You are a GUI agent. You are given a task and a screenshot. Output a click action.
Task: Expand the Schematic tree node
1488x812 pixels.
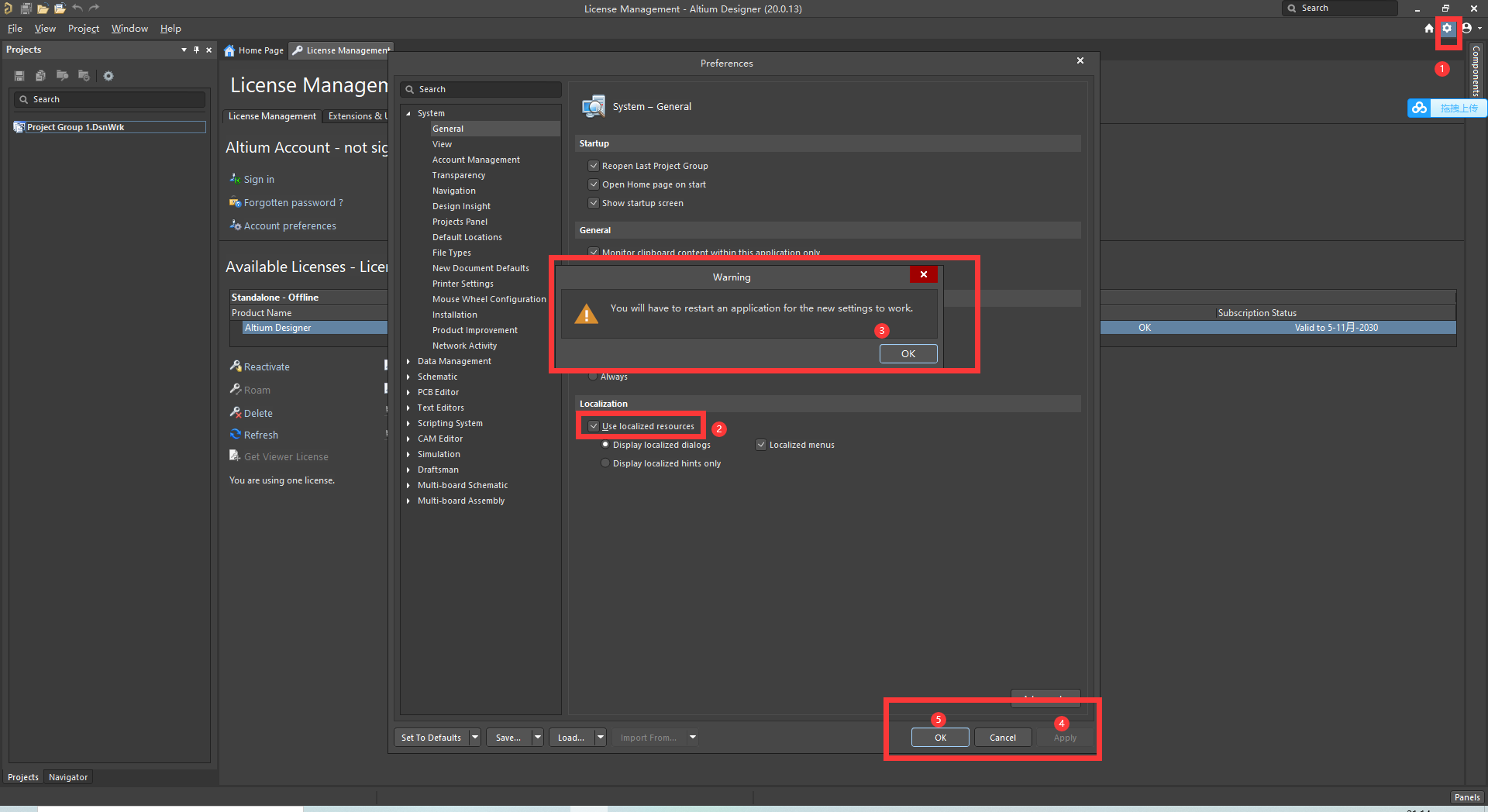click(408, 377)
